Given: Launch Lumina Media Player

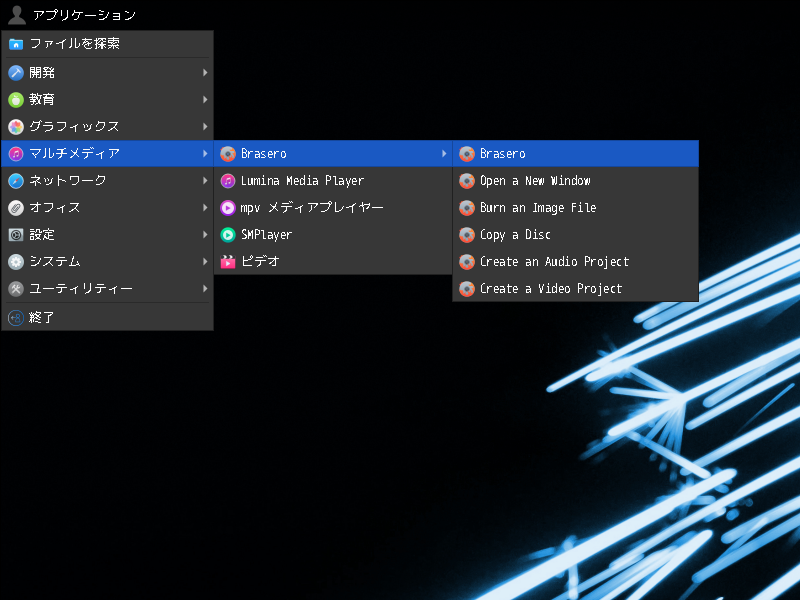Looking at the screenshot, I should coord(333,181).
